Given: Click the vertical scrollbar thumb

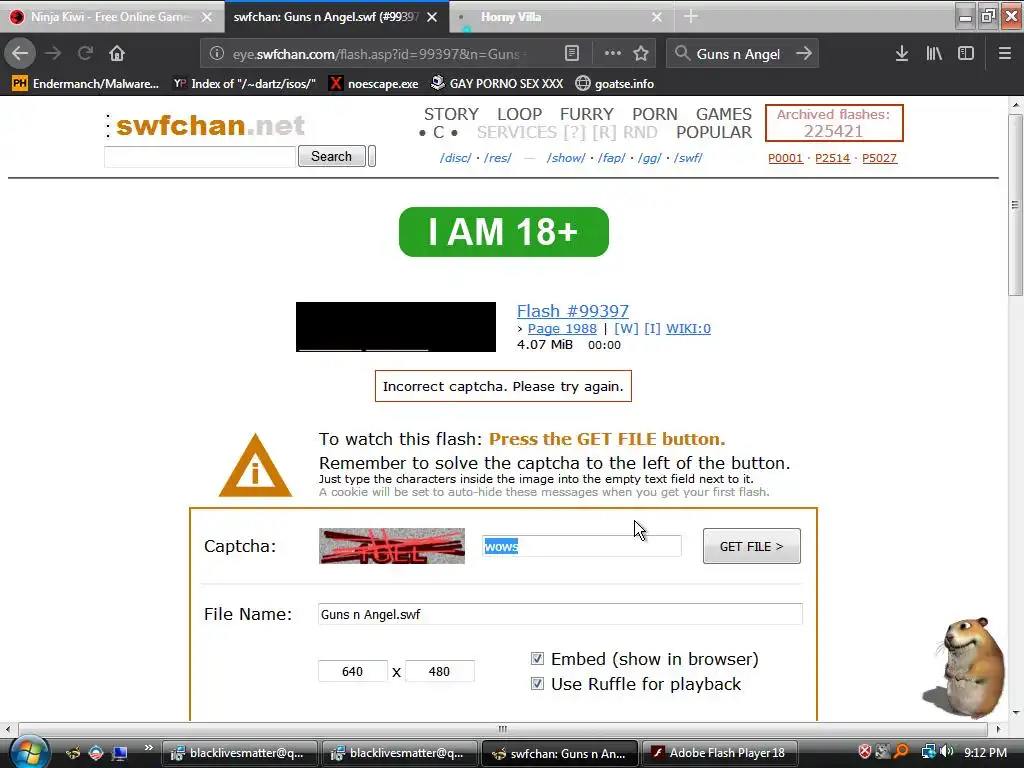Looking at the screenshot, I should [x=1015, y=204].
